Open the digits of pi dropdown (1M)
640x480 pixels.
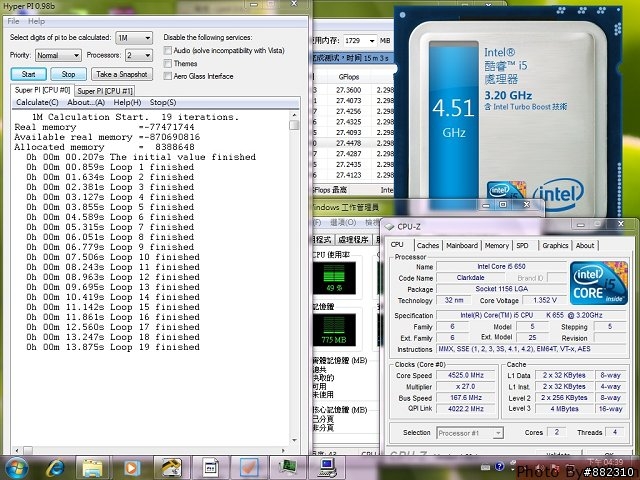(134, 38)
